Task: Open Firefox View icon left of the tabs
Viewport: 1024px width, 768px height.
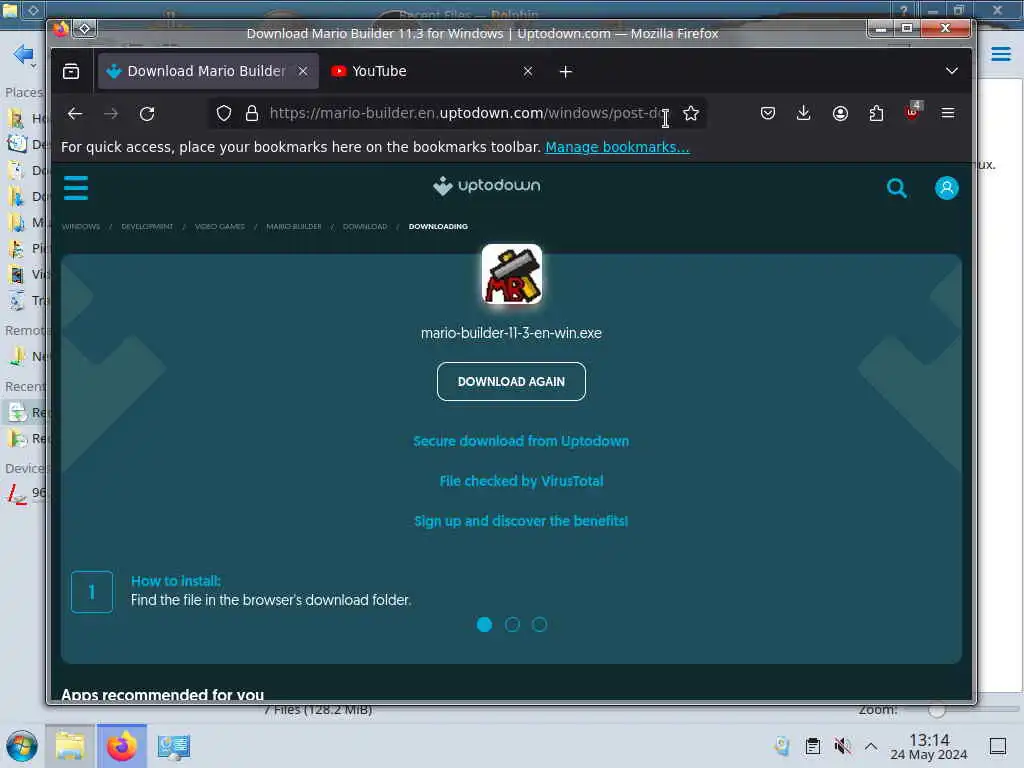Action: coord(71,71)
